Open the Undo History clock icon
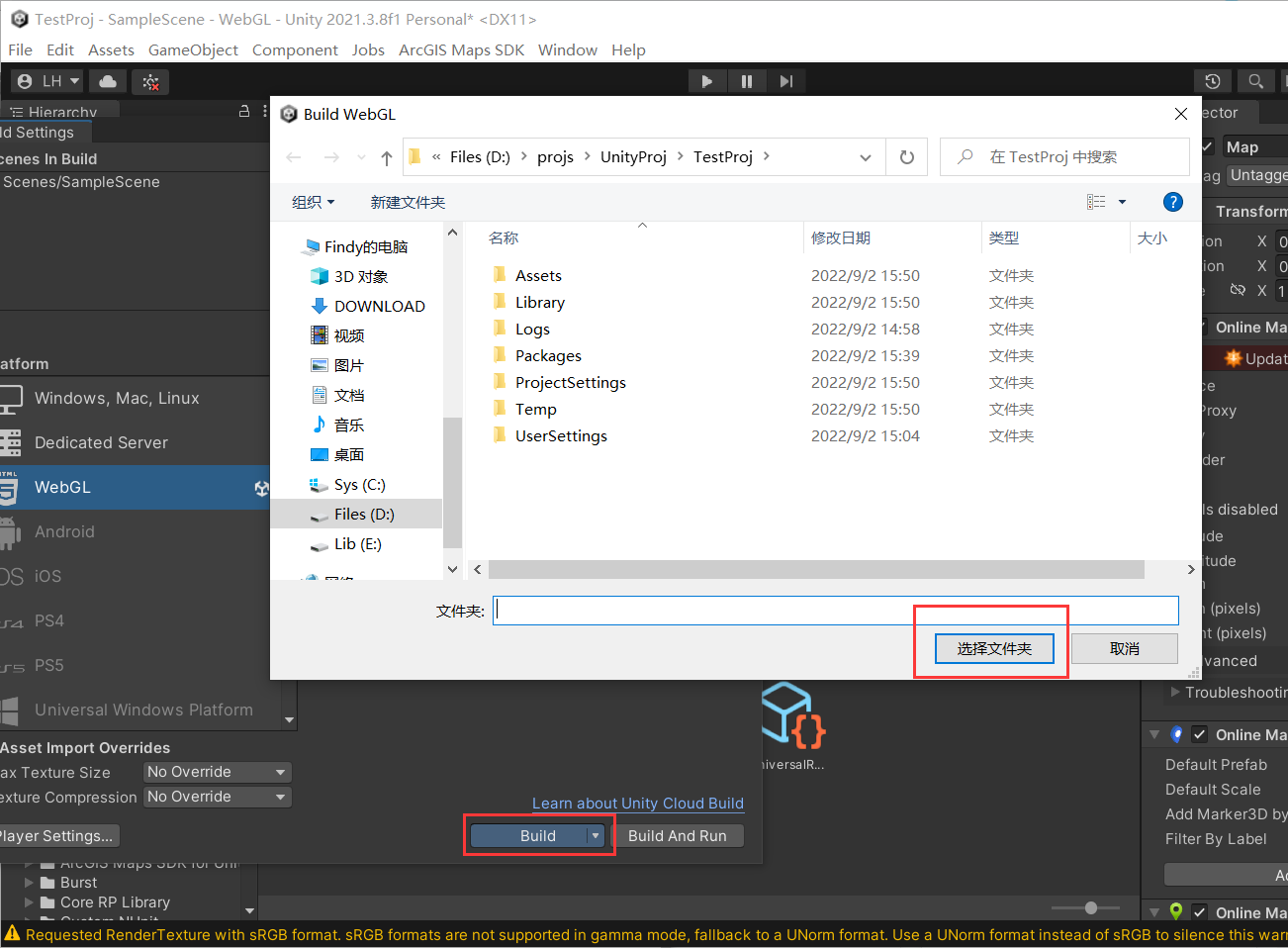This screenshot has height=948, width=1288. 1213,81
